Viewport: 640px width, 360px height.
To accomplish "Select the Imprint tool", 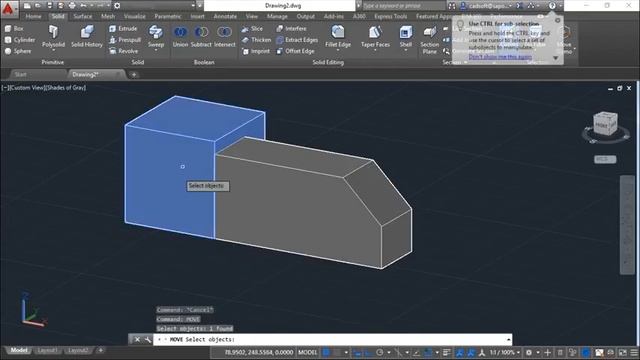I will tap(256, 51).
